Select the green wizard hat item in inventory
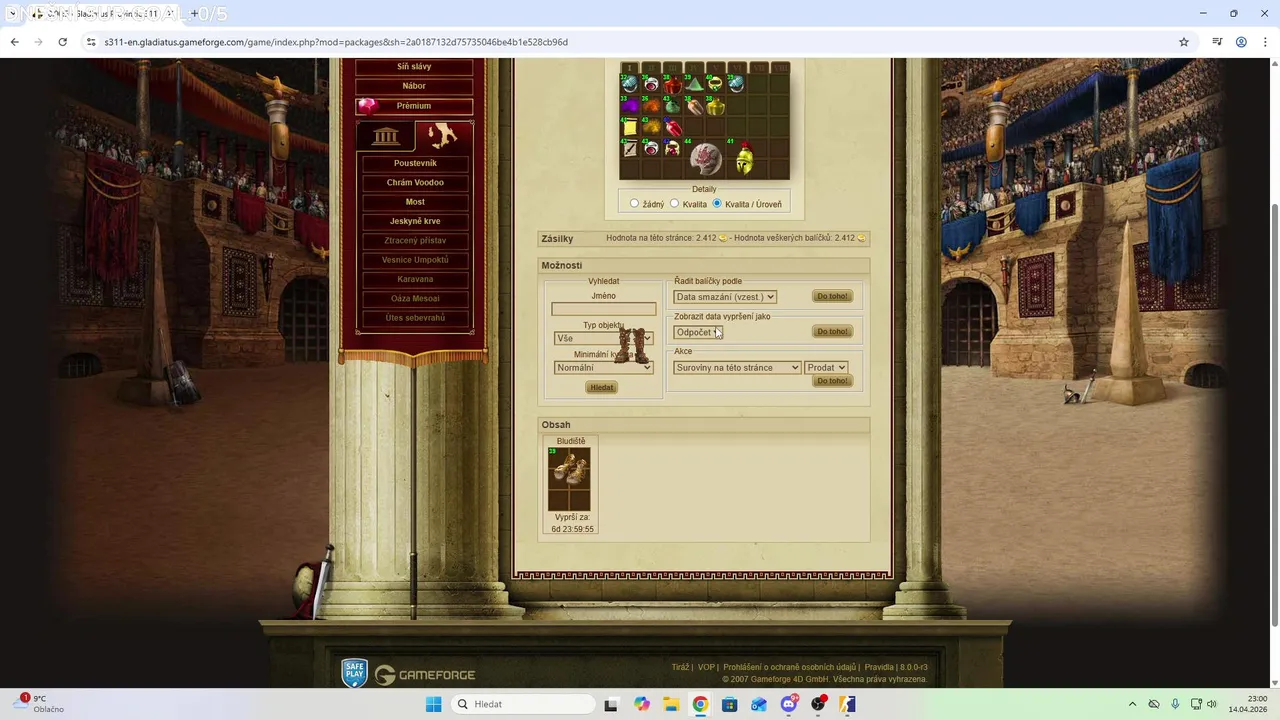1280x720 pixels. [694, 84]
